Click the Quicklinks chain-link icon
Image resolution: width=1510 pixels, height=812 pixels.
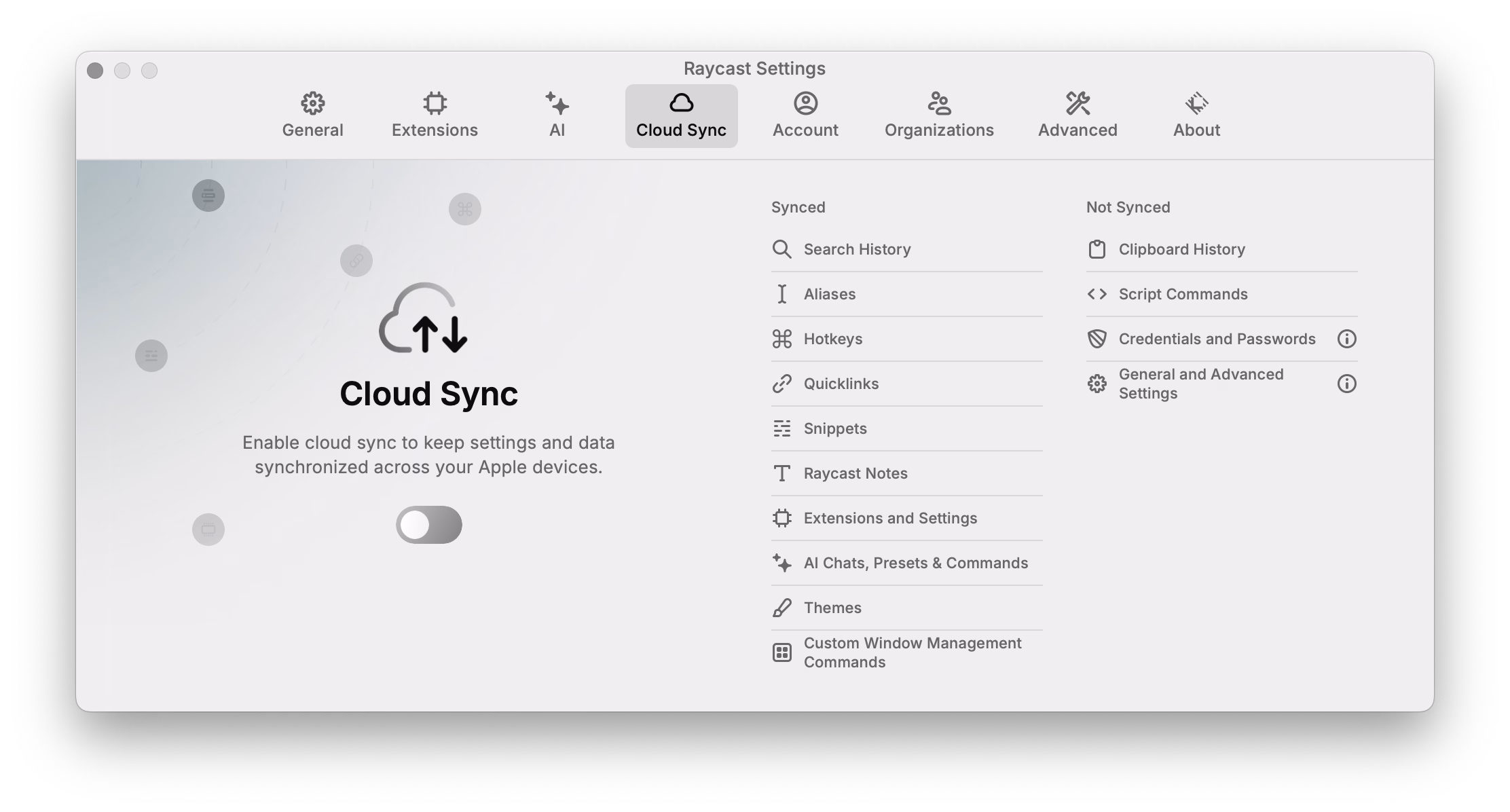click(781, 384)
